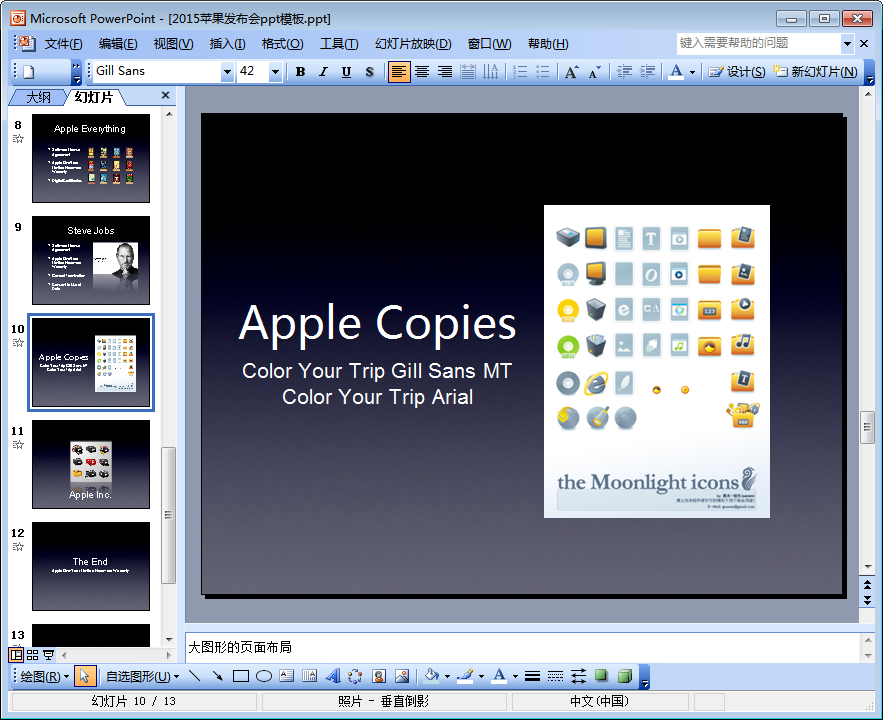
Task: Switch to the 幻灯片 slides tab
Action: click(x=93, y=97)
